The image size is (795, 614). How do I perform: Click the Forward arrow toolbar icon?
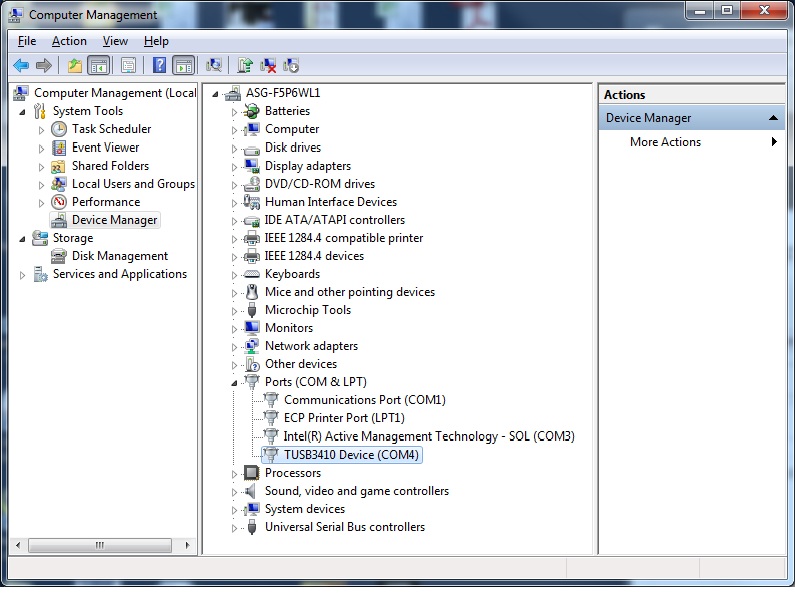(44, 65)
